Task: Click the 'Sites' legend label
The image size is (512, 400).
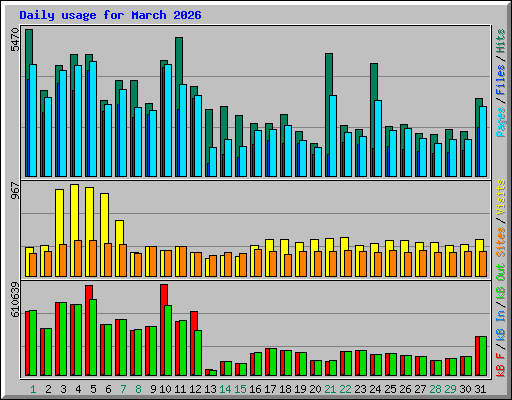Action: pyautogui.click(x=501, y=242)
